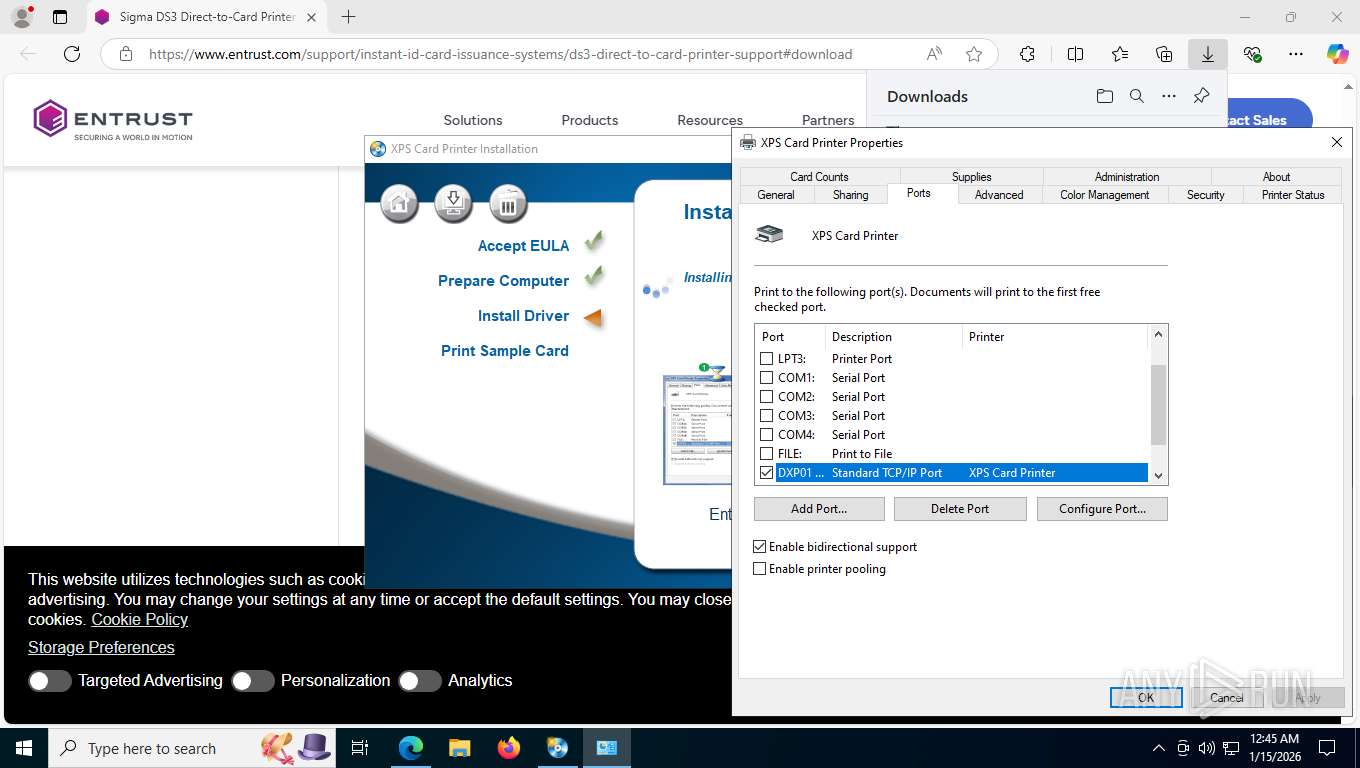Open Edge Settings and more menu

(1296, 54)
